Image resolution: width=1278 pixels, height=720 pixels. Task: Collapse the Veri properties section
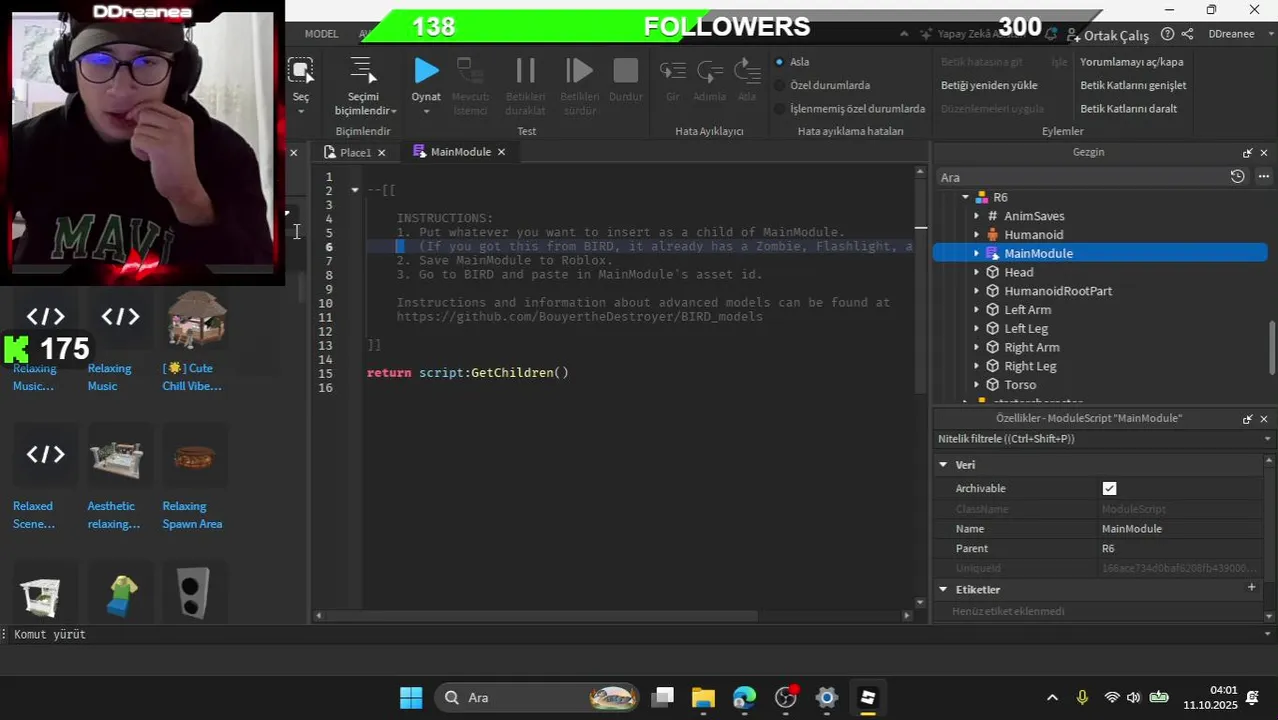(x=943, y=465)
